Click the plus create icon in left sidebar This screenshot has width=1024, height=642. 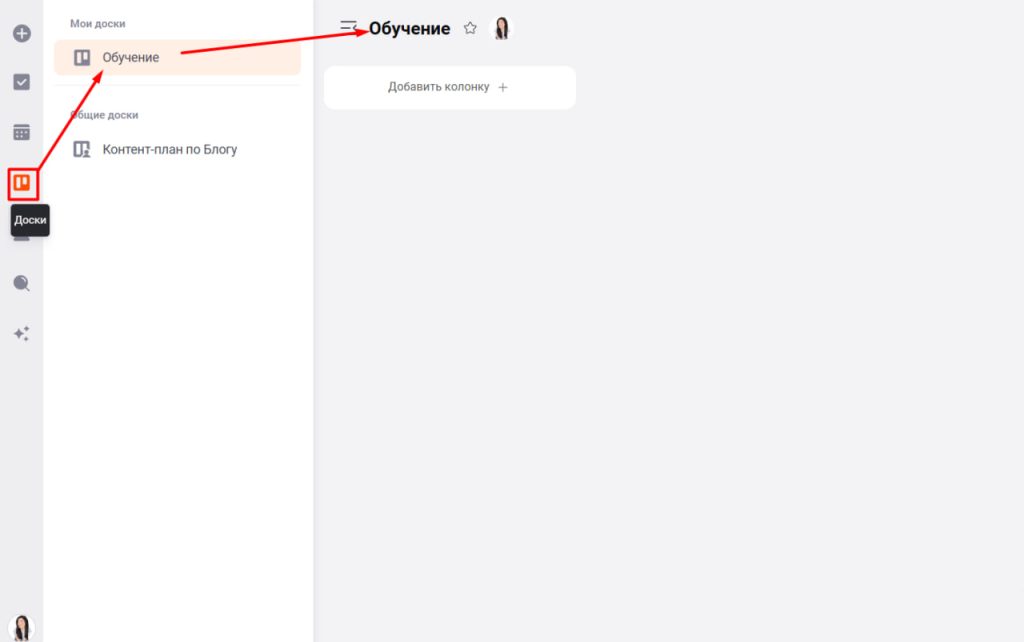click(21, 33)
